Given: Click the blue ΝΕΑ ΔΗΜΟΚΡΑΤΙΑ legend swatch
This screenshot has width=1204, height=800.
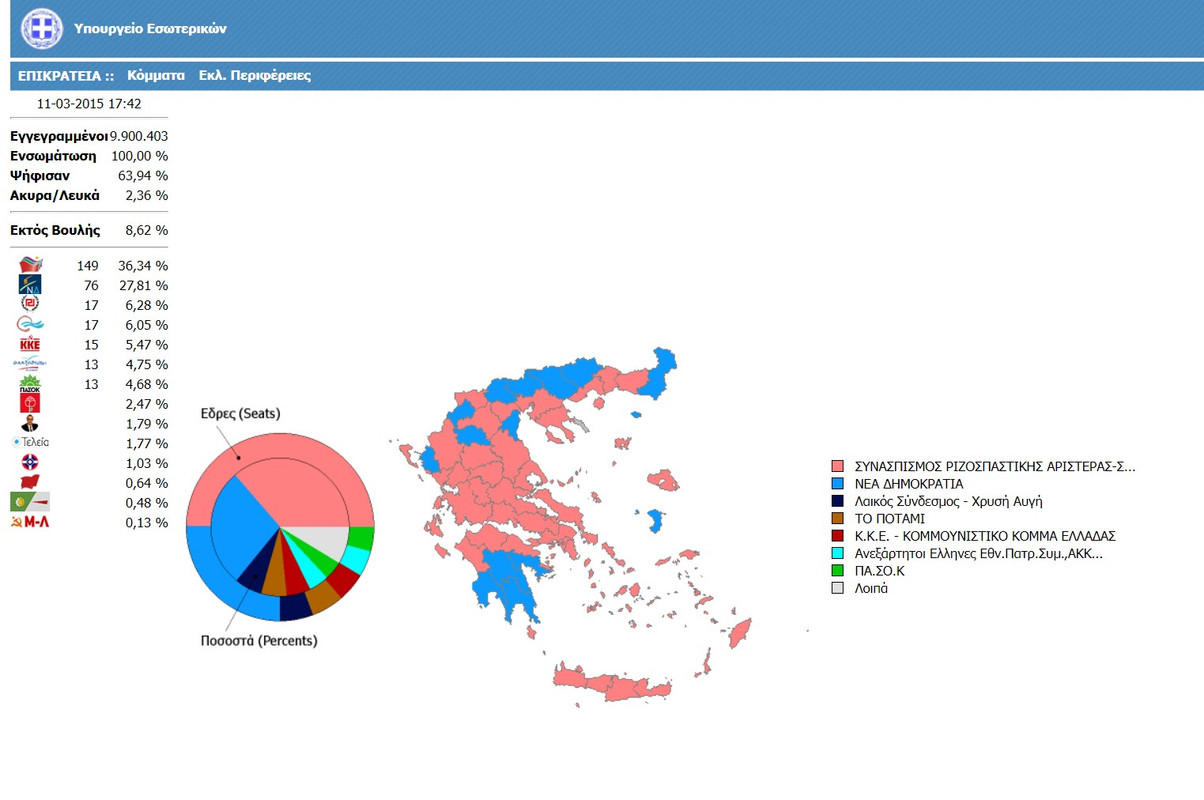Looking at the screenshot, I should tap(838, 484).
